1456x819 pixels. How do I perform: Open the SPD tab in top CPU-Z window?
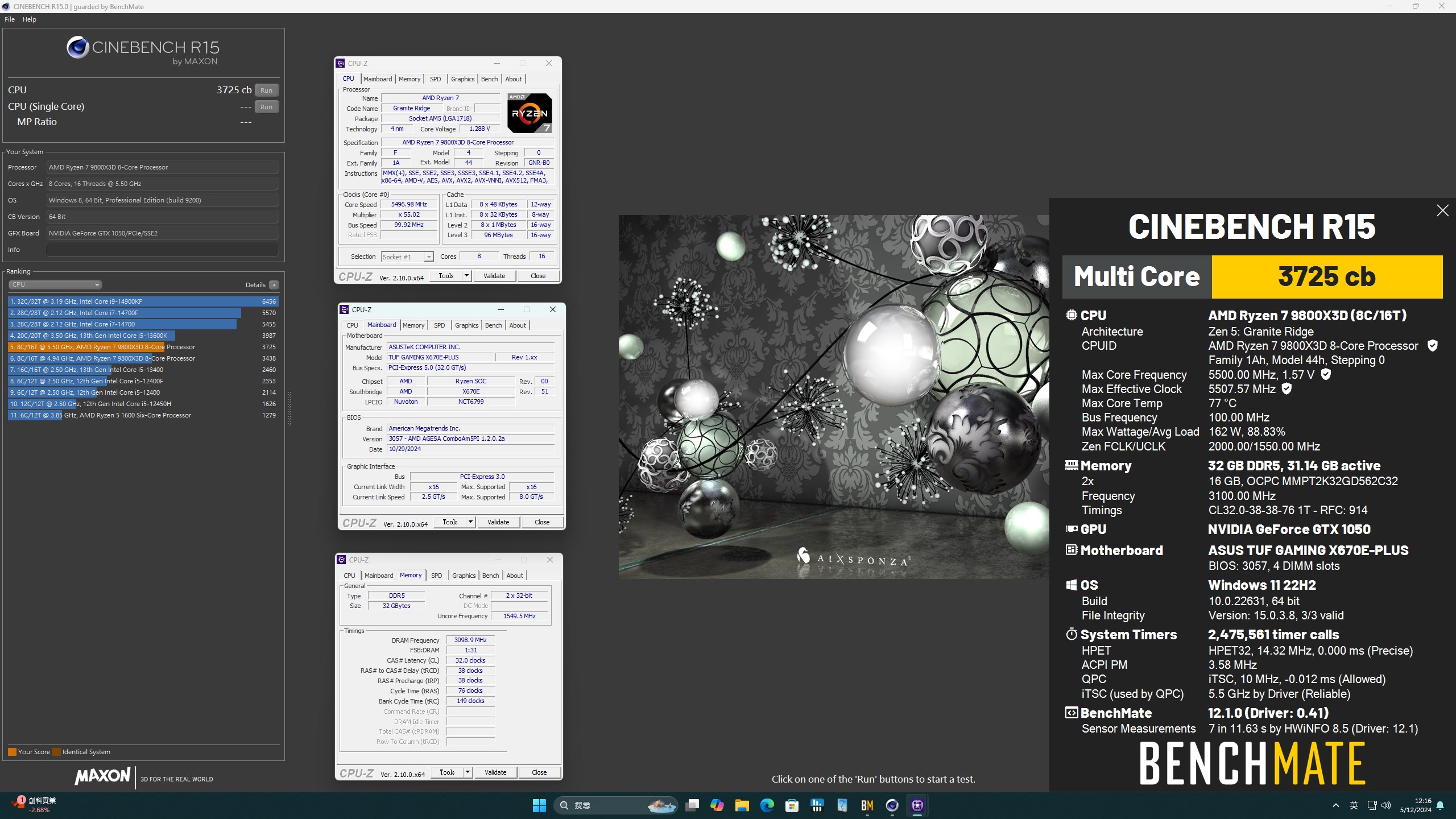click(x=435, y=79)
